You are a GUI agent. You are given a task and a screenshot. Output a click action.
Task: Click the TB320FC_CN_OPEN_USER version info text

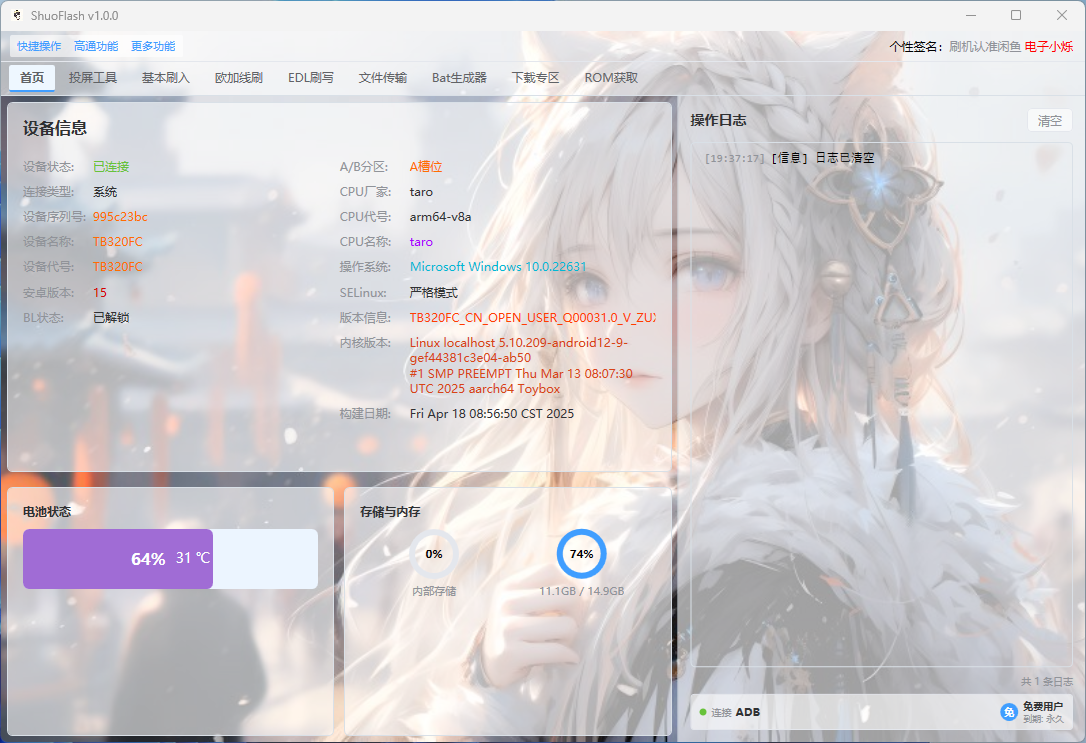[x=533, y=318]
